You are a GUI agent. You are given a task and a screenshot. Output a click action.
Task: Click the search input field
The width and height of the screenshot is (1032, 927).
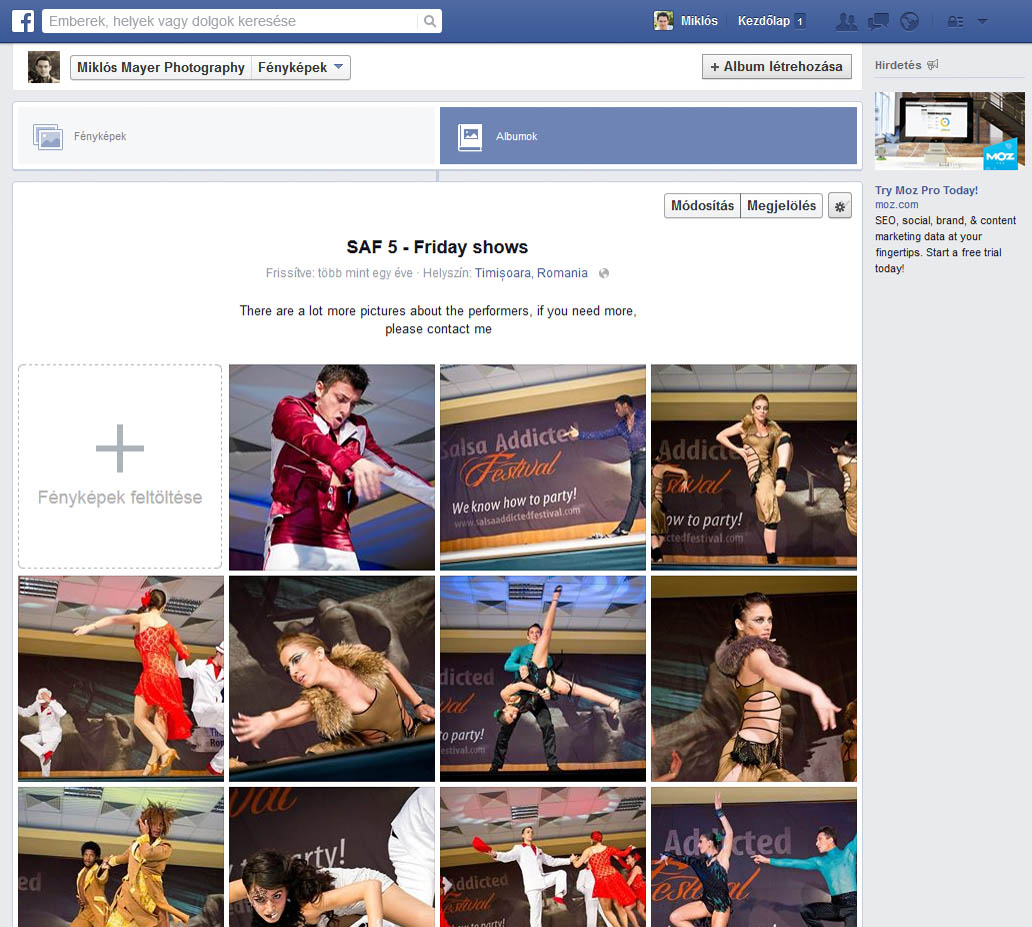(230, 21)
